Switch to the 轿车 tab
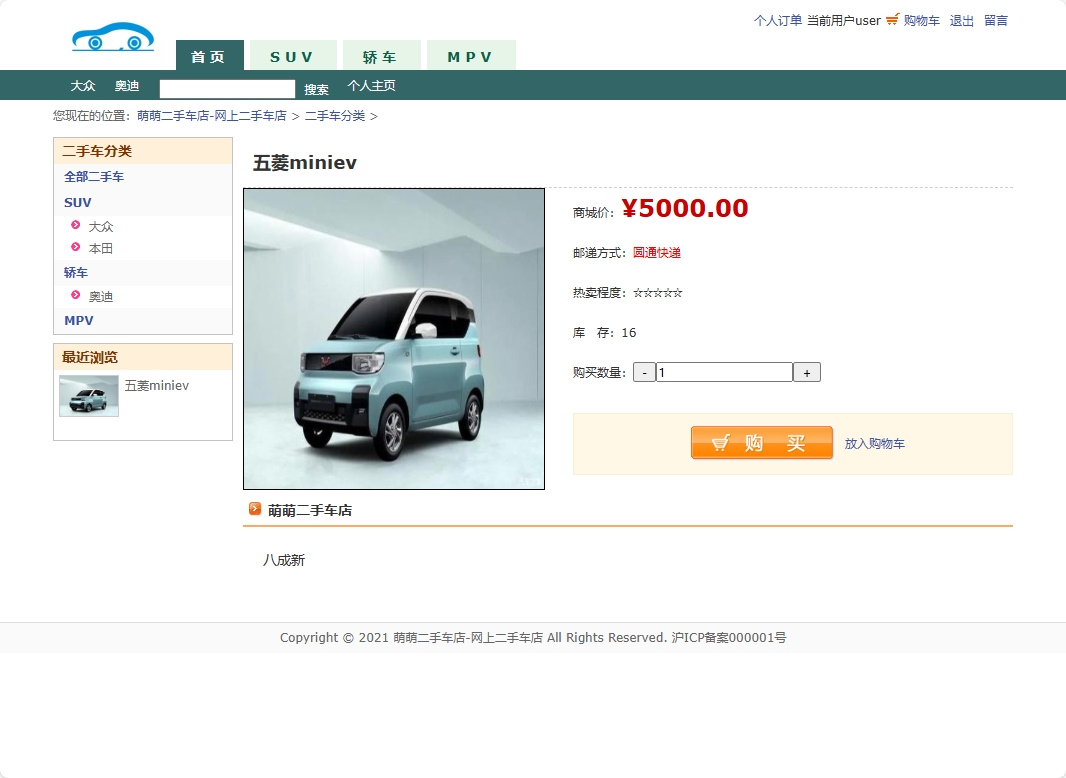 click(381, 55)
